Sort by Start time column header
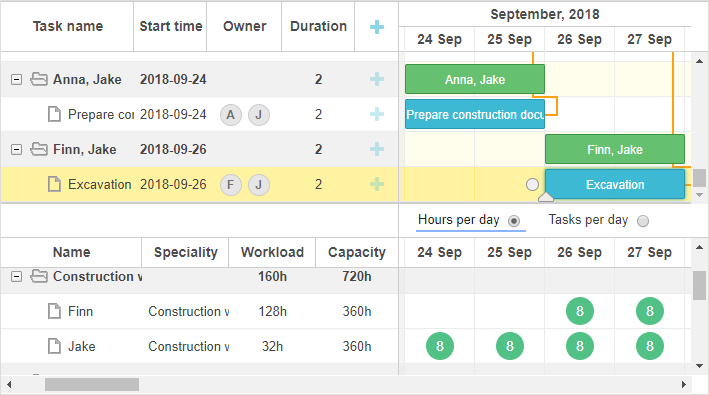 tap(170, 26)
